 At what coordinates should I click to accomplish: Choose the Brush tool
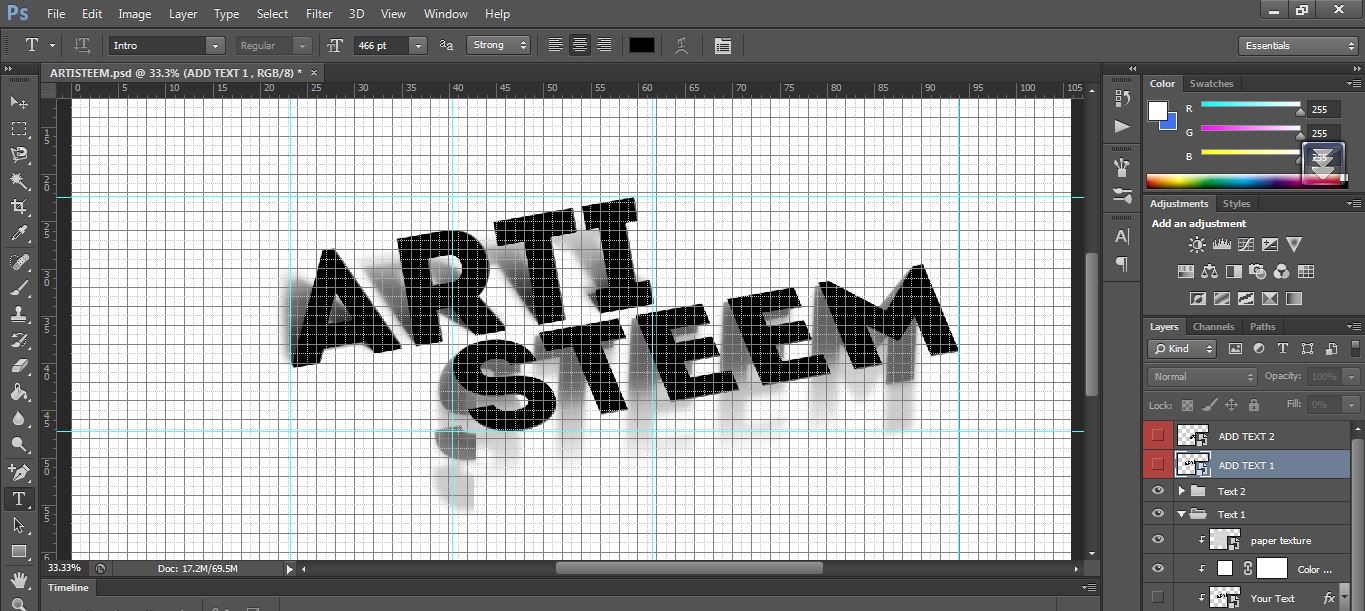pyautogui.click(x=19, y=288)
